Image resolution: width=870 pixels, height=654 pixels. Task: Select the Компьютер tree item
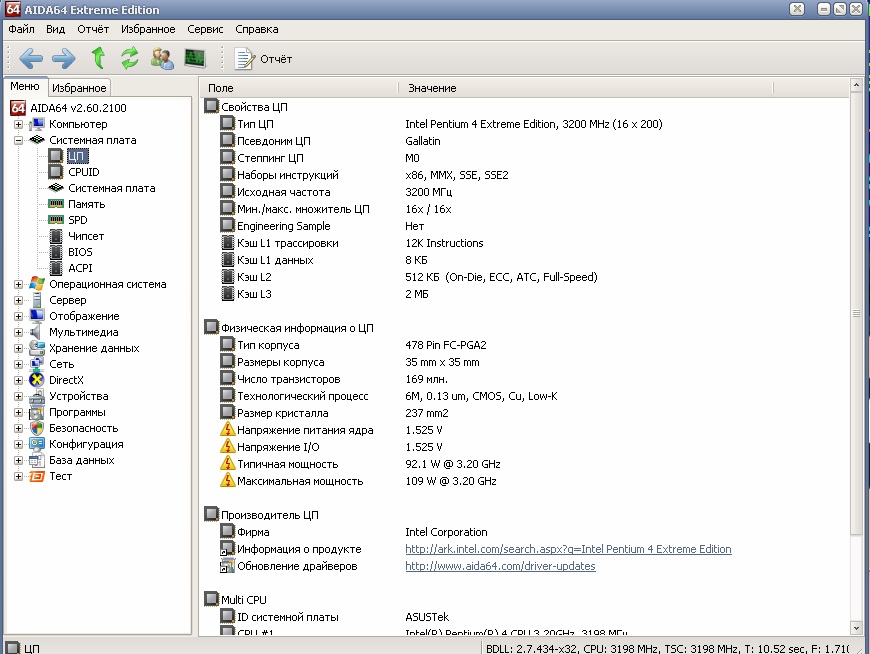click(x=78, y=124)
